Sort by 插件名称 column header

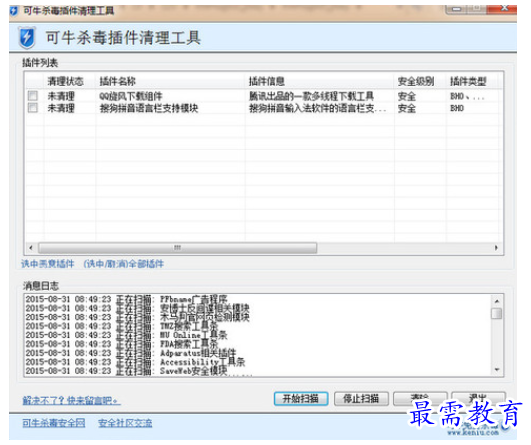(118, 81)
